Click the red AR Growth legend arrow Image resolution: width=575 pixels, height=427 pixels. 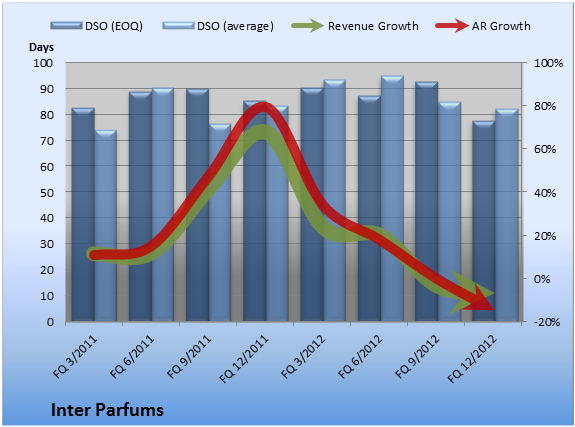(452, 26)
